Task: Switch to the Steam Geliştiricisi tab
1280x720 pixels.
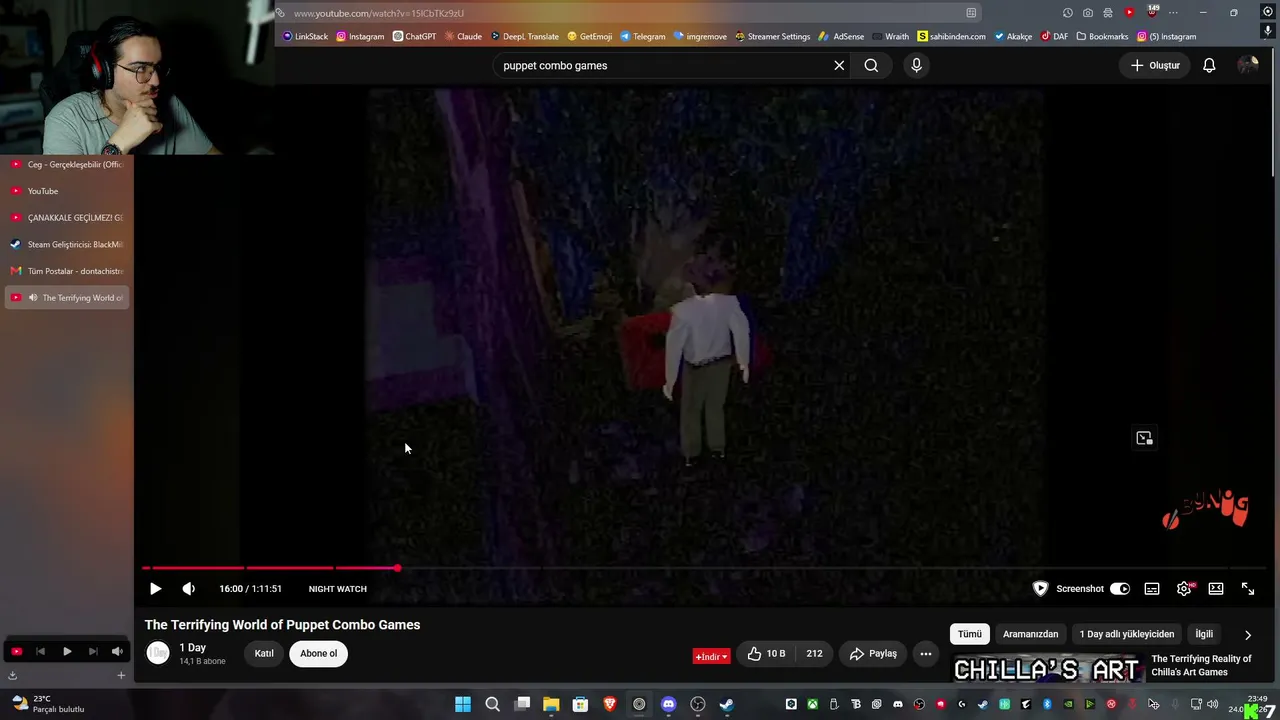Action: pos(68,244)
